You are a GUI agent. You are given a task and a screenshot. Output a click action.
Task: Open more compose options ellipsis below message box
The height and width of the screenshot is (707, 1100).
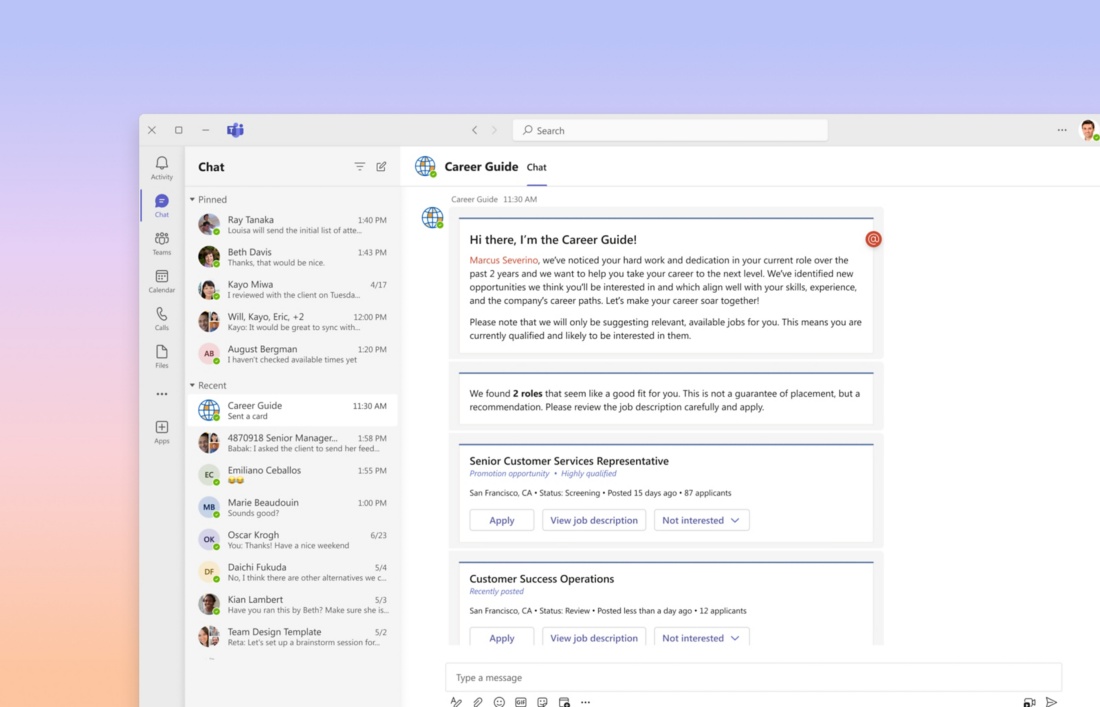click(x=586, y=701)
